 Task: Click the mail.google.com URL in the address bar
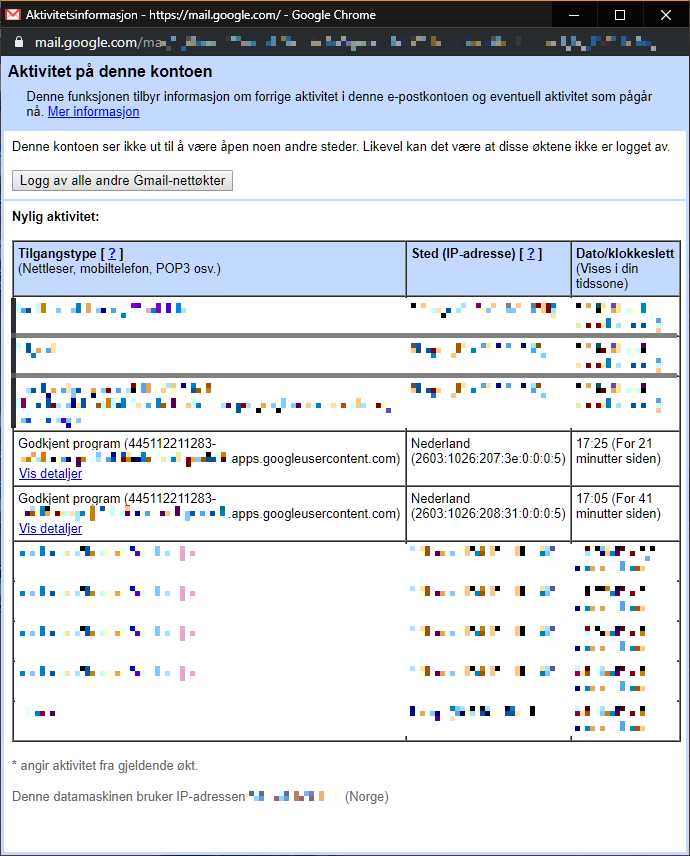click(85, 43)
